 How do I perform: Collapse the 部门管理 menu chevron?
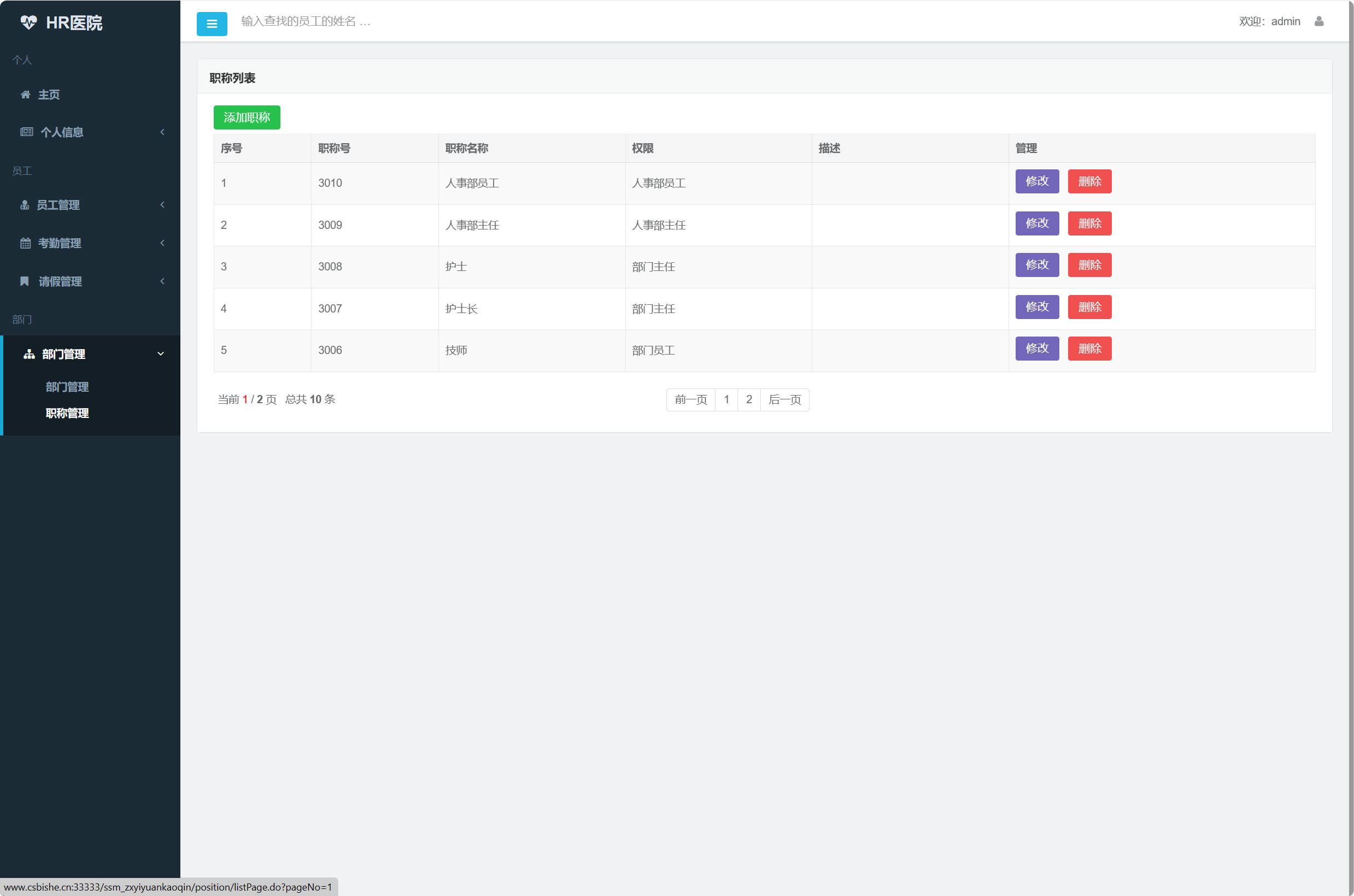point(161,353)
